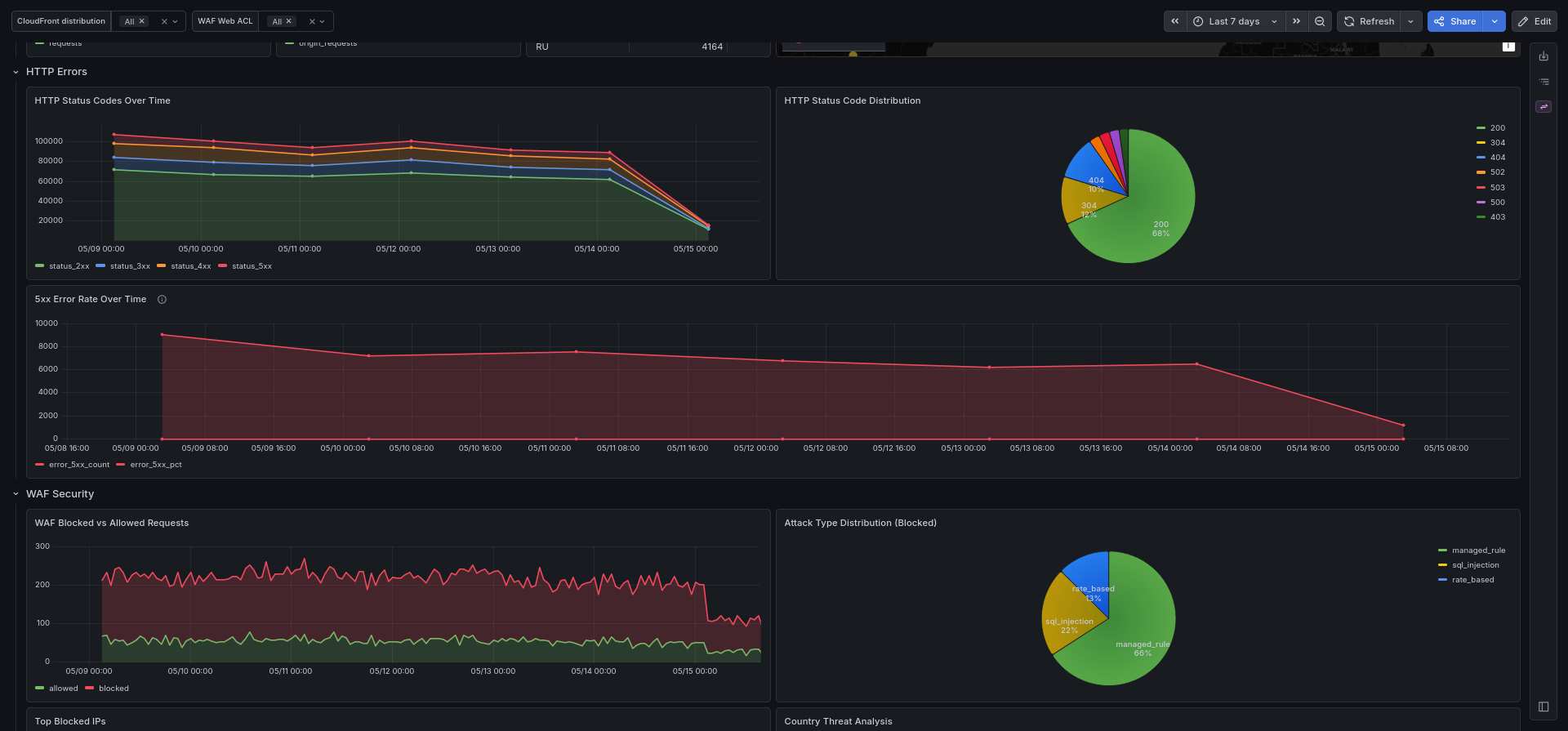Zoom out the time range

coord(1320,21)
